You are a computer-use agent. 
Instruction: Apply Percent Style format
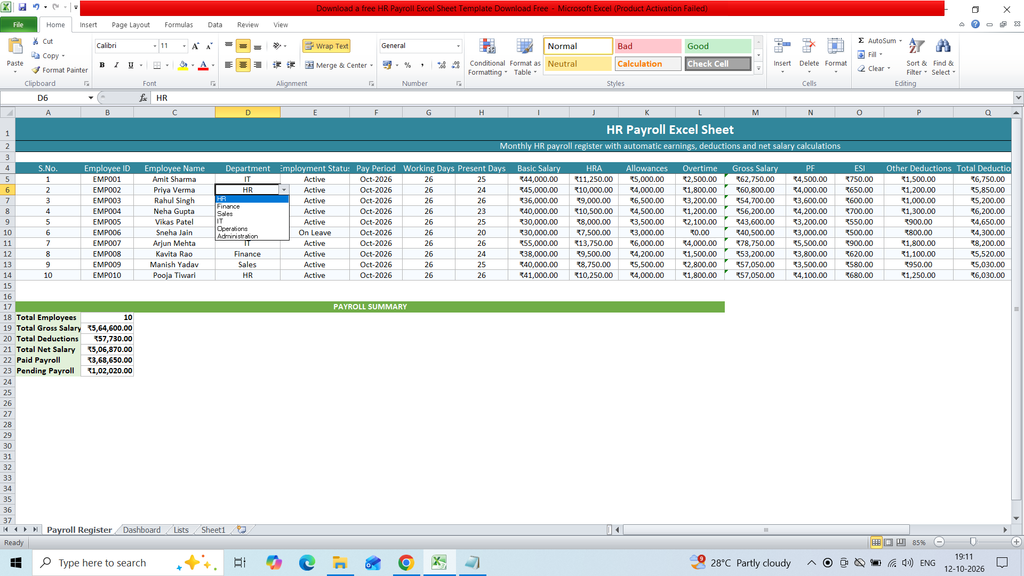click(x=408, y=65)
